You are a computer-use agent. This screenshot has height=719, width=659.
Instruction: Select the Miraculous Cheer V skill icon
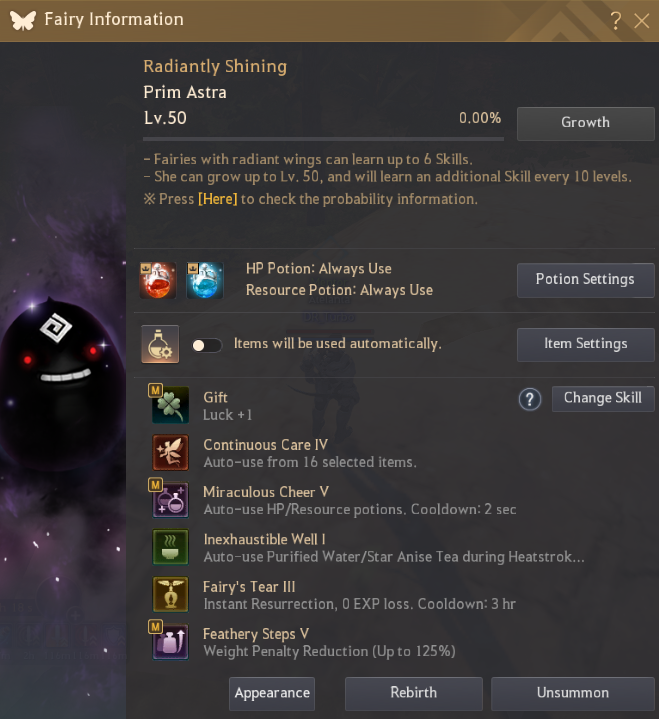[170, 500]
